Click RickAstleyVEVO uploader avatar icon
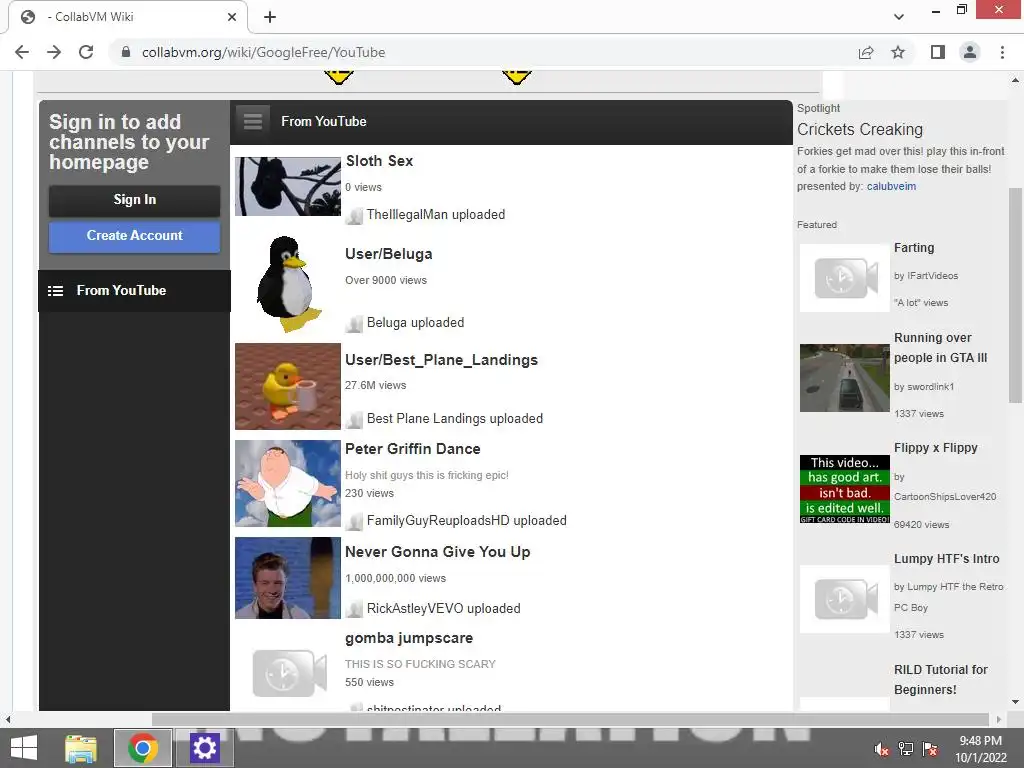Screen dimensions: 1024x768 tap(355, 609)
